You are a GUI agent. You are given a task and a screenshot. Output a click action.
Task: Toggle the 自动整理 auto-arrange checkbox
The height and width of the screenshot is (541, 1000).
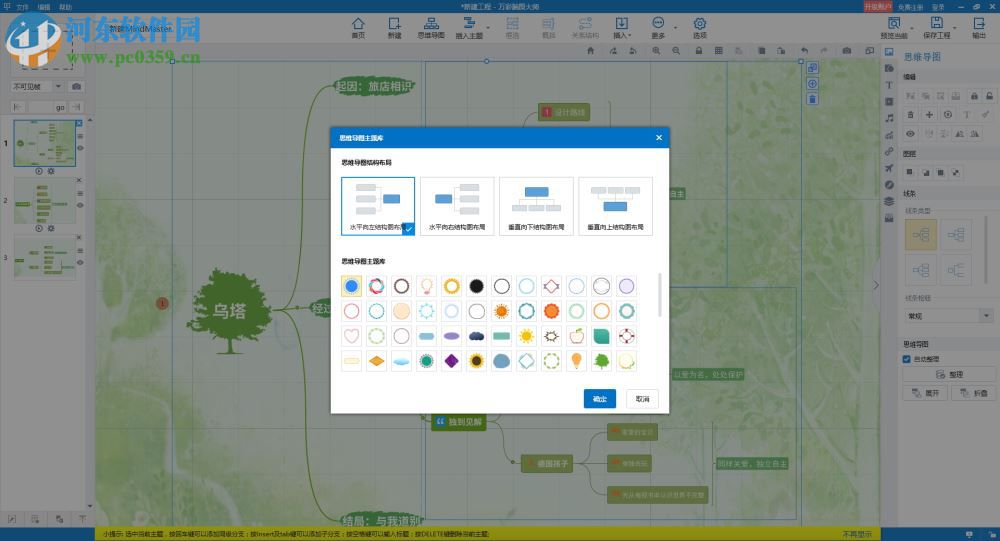pos(906,359)
